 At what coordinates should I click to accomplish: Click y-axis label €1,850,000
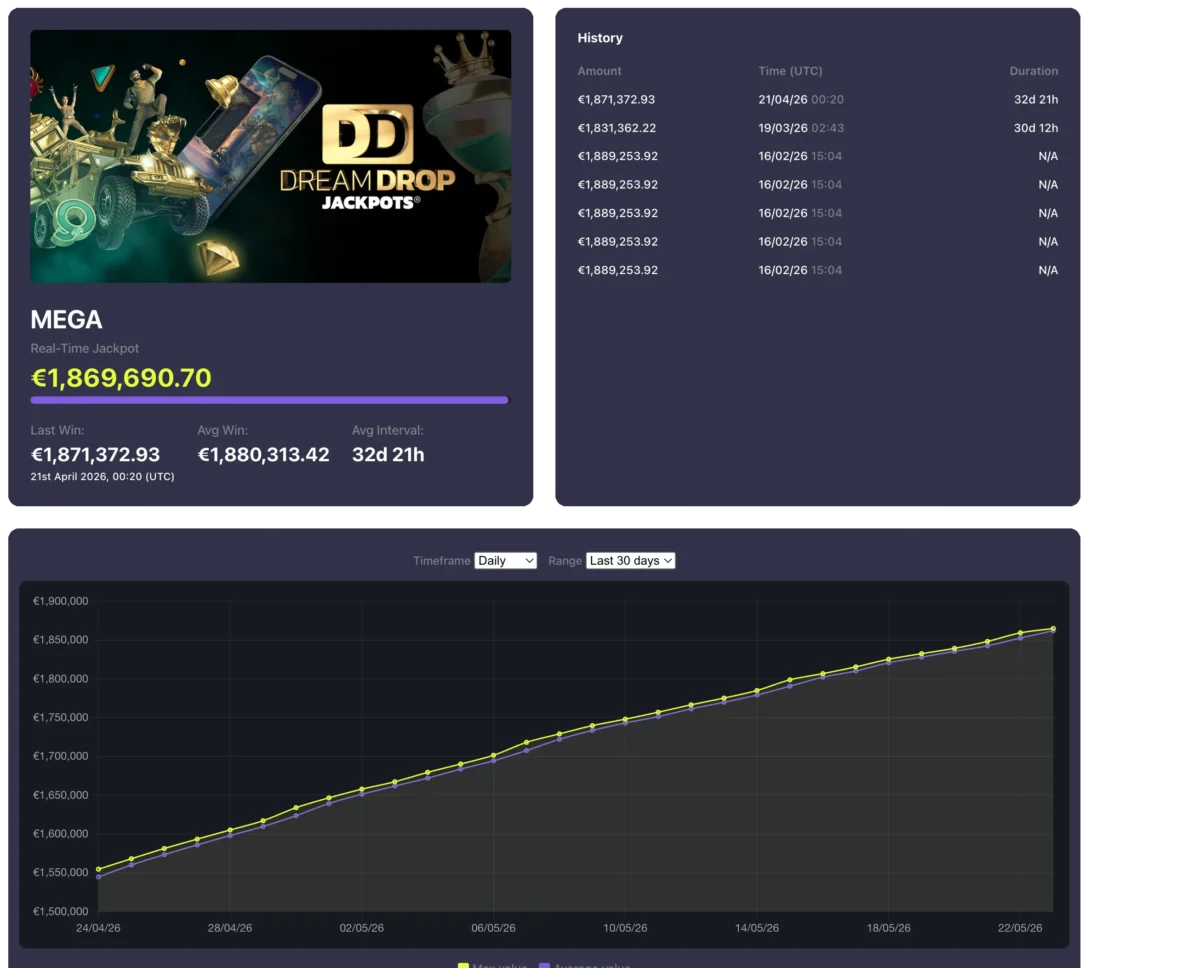tap(61, 640)
